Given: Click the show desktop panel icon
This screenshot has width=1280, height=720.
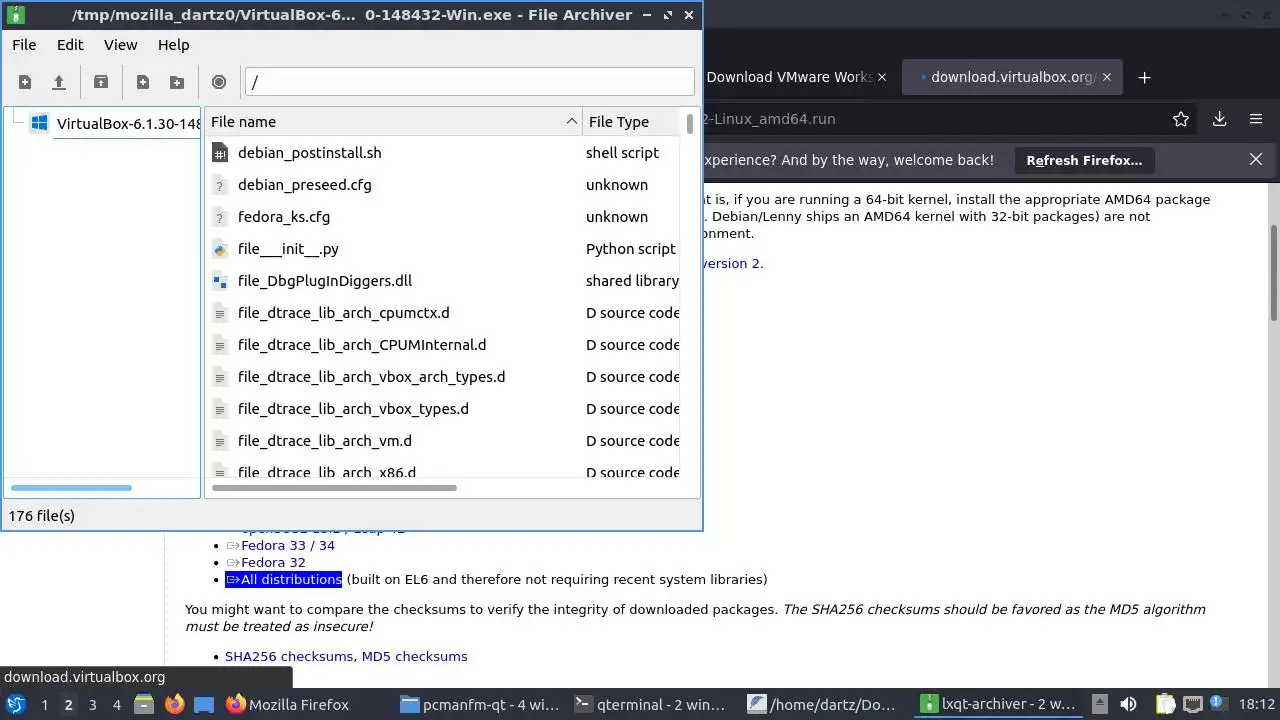Looking at the screenshot, I should [x=204, y=704].
